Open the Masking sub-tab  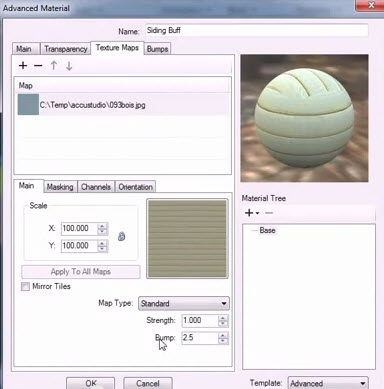point(60,187)
